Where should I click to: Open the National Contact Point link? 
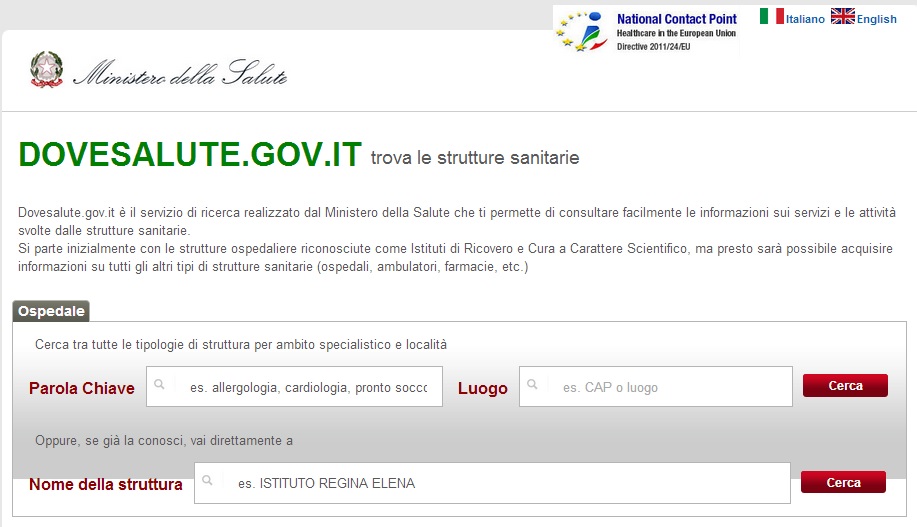[x=676, y=19]
